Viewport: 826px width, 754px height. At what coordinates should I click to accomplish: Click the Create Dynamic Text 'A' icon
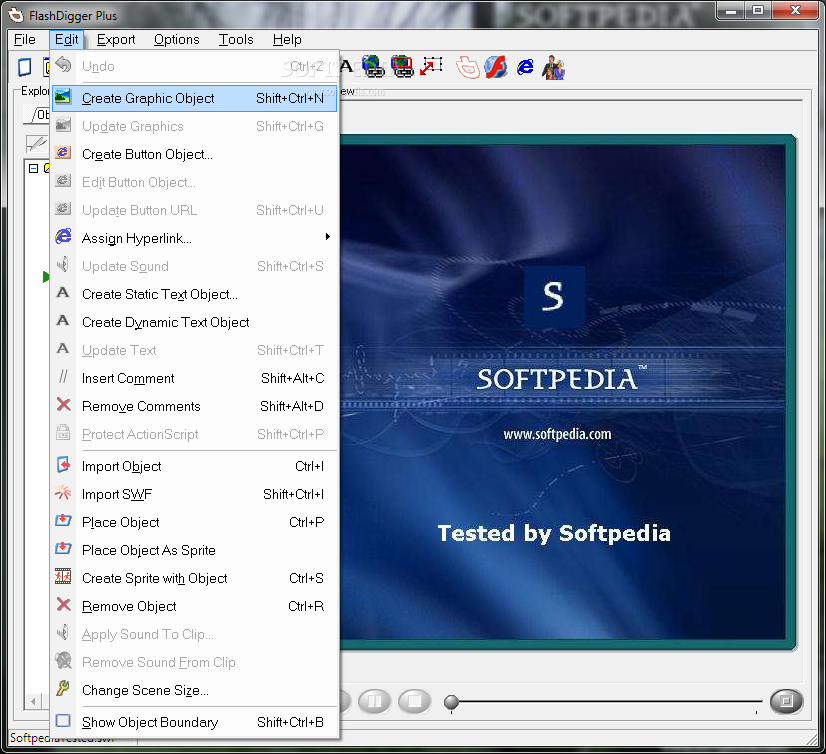63,320
